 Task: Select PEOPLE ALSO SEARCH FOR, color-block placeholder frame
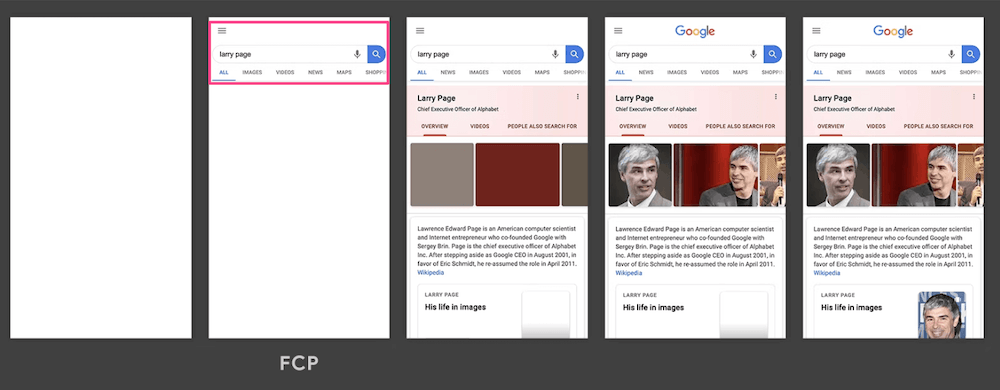(x=543, y=126)
